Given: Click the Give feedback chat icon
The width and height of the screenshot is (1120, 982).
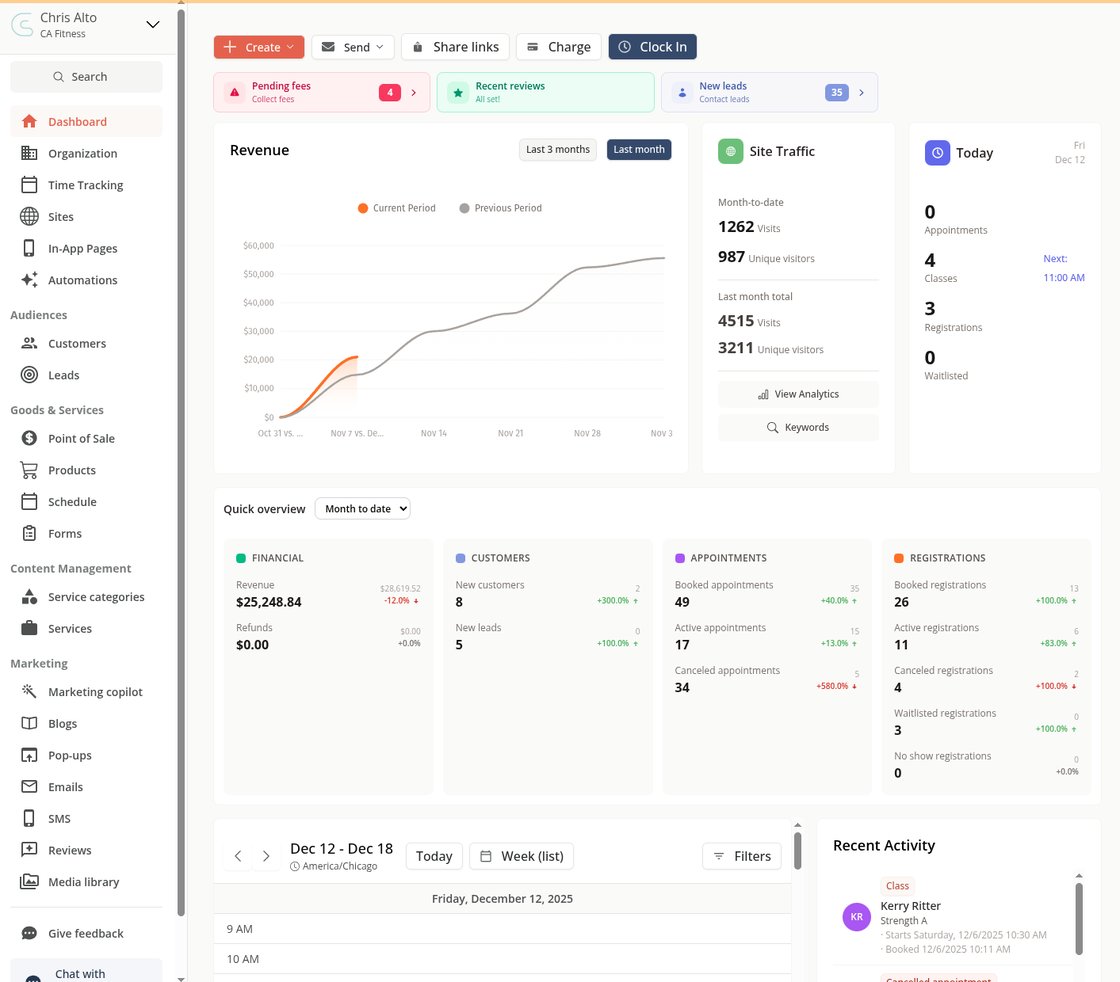Looking at the screenshot, I should [x=29, y=933].
